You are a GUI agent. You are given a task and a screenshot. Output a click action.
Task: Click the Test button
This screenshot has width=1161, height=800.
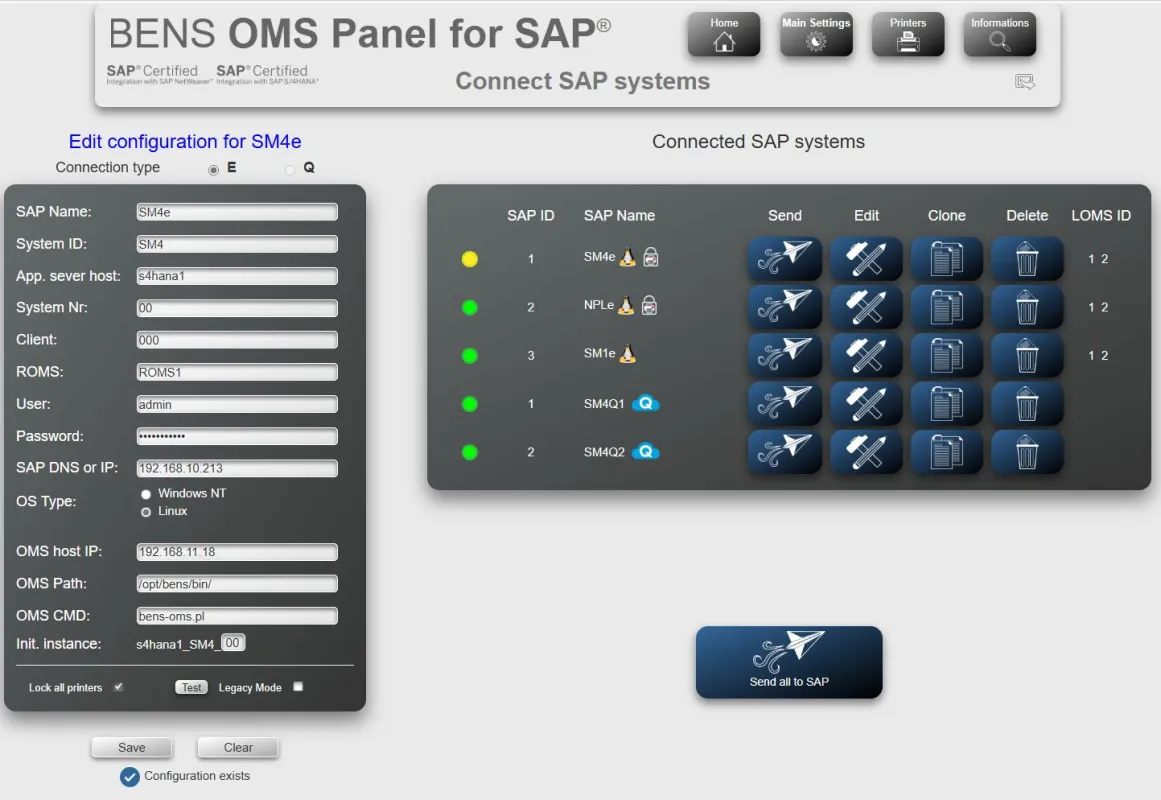point(191,687)
